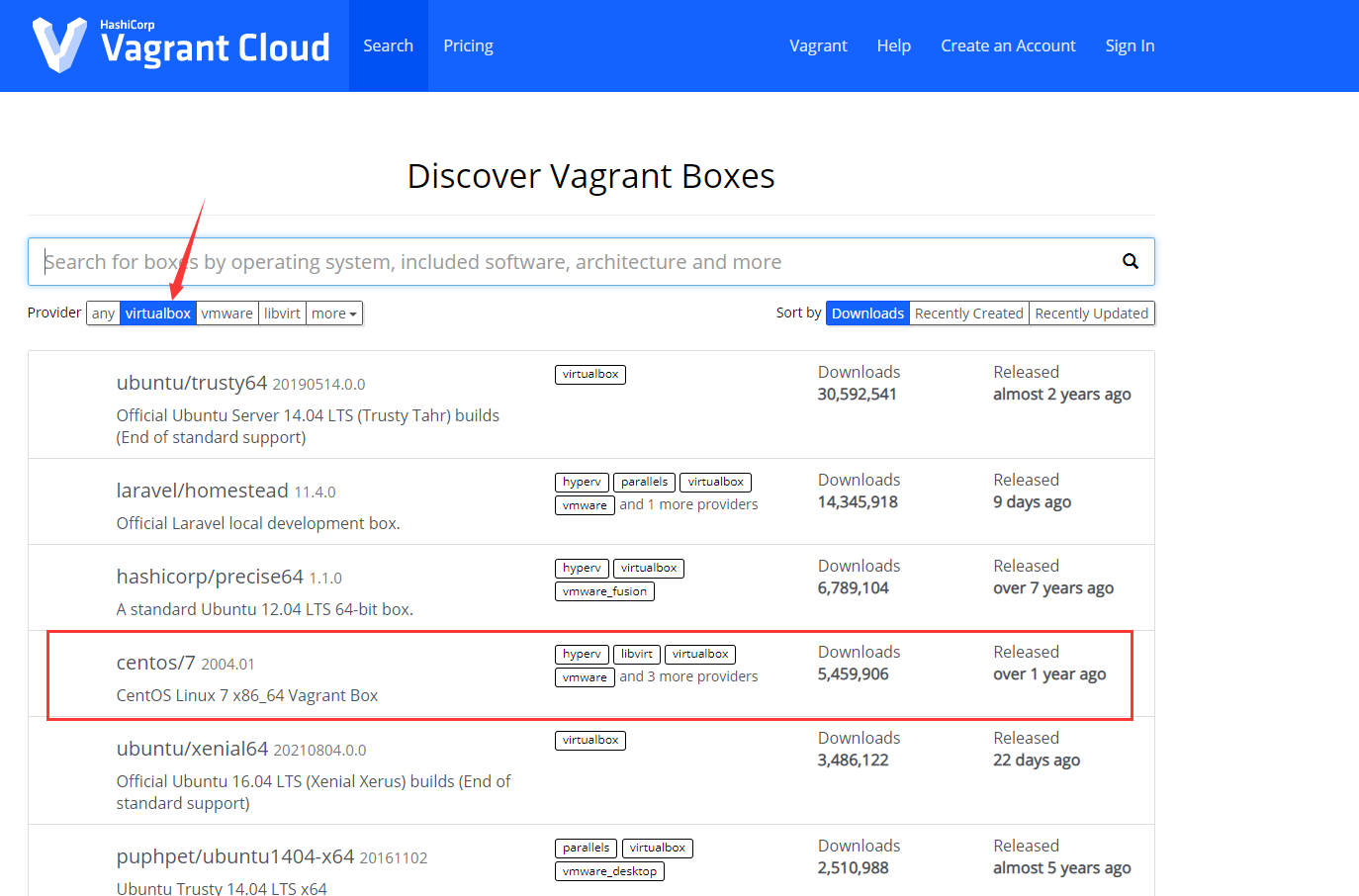Open the more providers dropdown

point(333,313)
